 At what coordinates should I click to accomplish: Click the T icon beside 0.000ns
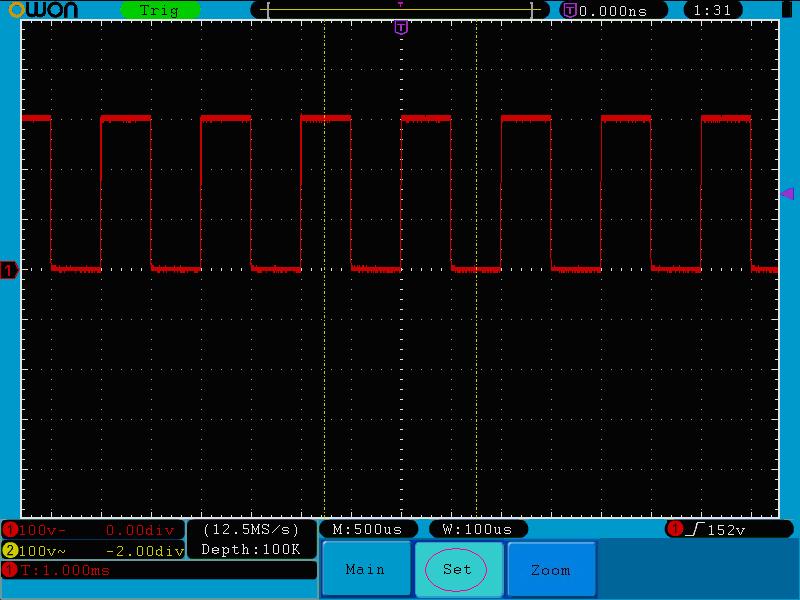click(x=569, y=10)
